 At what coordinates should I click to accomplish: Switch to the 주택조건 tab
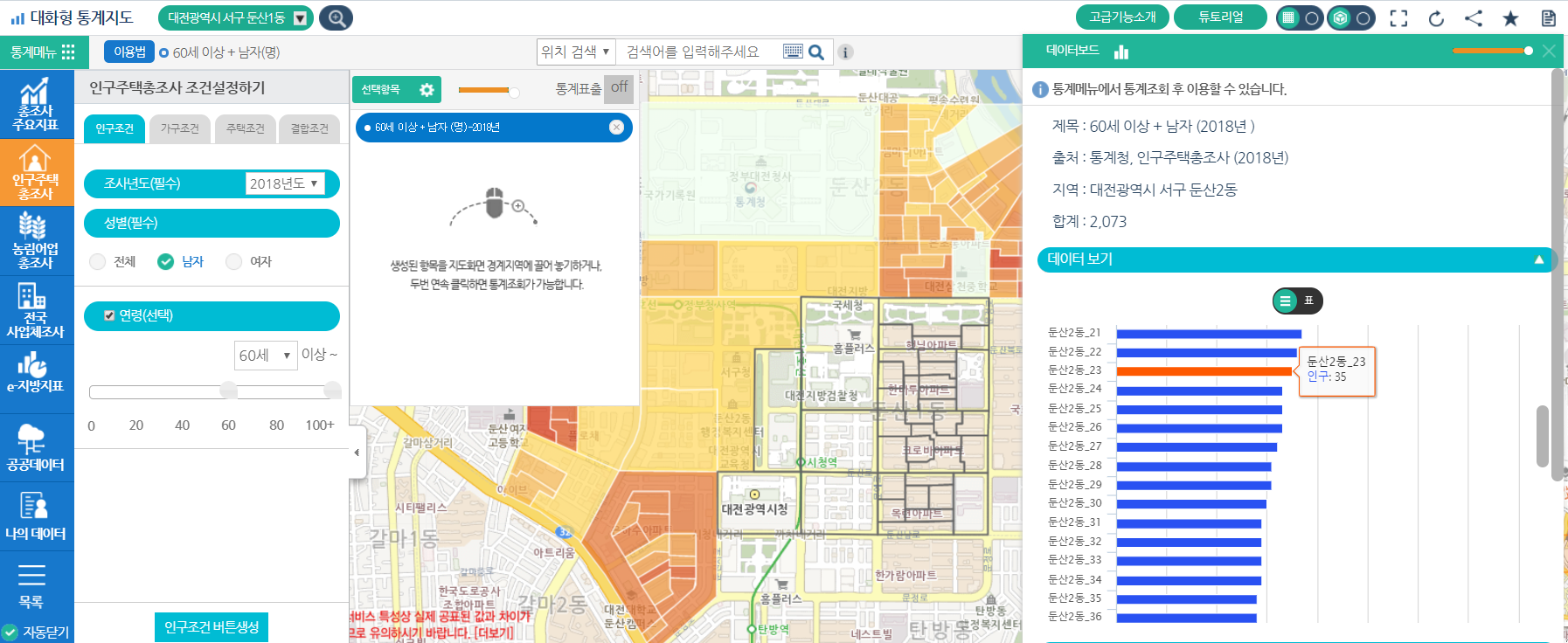click(x=245, y=128)
